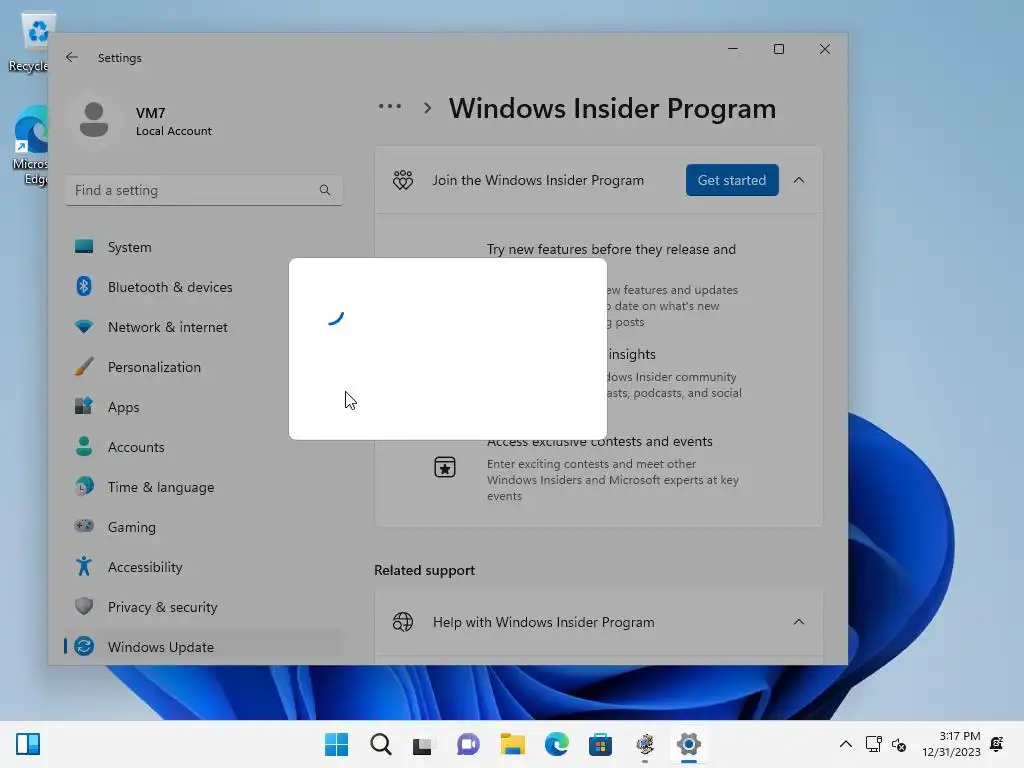Open Accounts settings
1024x768 pixels.
(204, 447)
